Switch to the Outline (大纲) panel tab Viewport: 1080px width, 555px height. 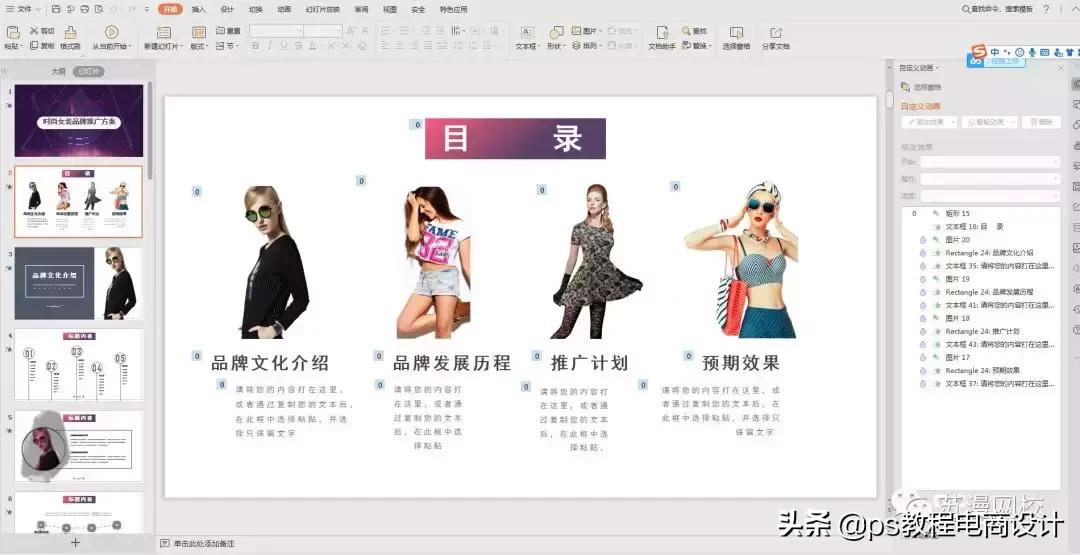pos(58,72)
